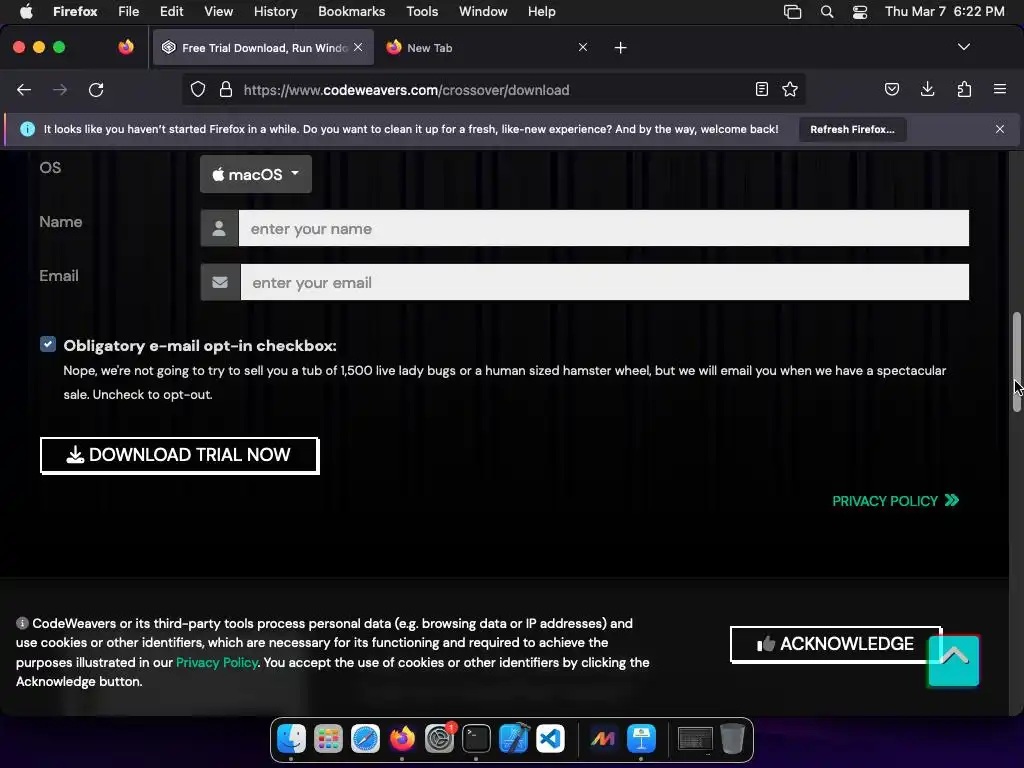Open the Firefox hamburger application menu
The height and width of the screenshot is (768, 1024).
tap(1000, 89)
